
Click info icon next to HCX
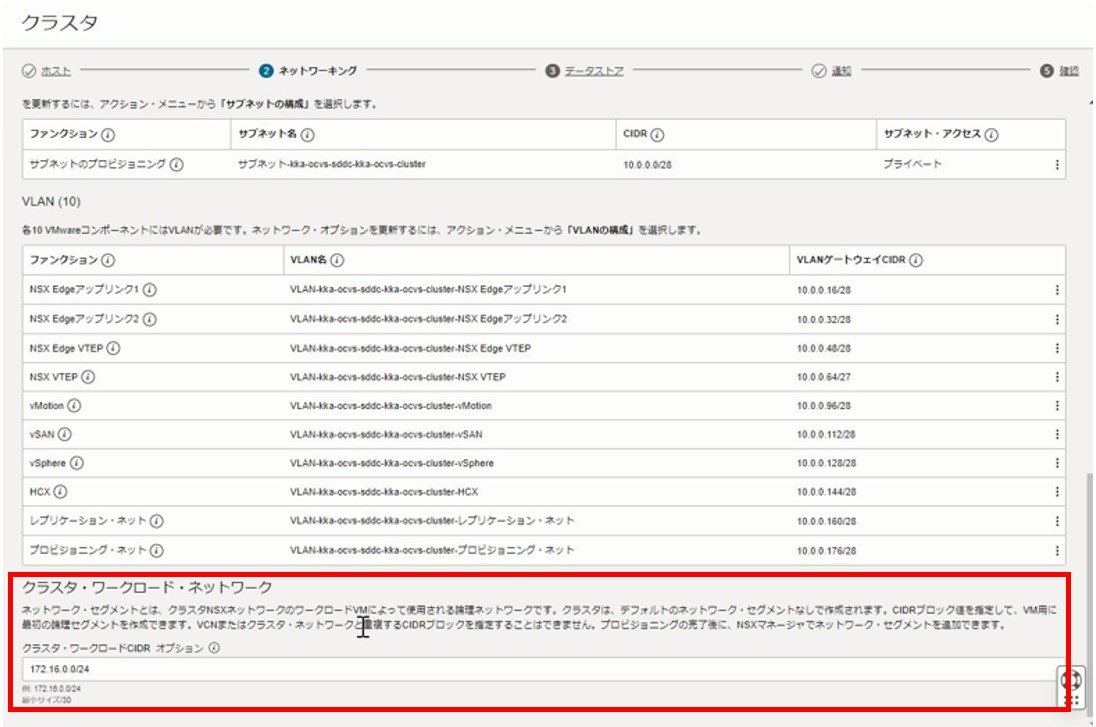click(x=62, y=493)
